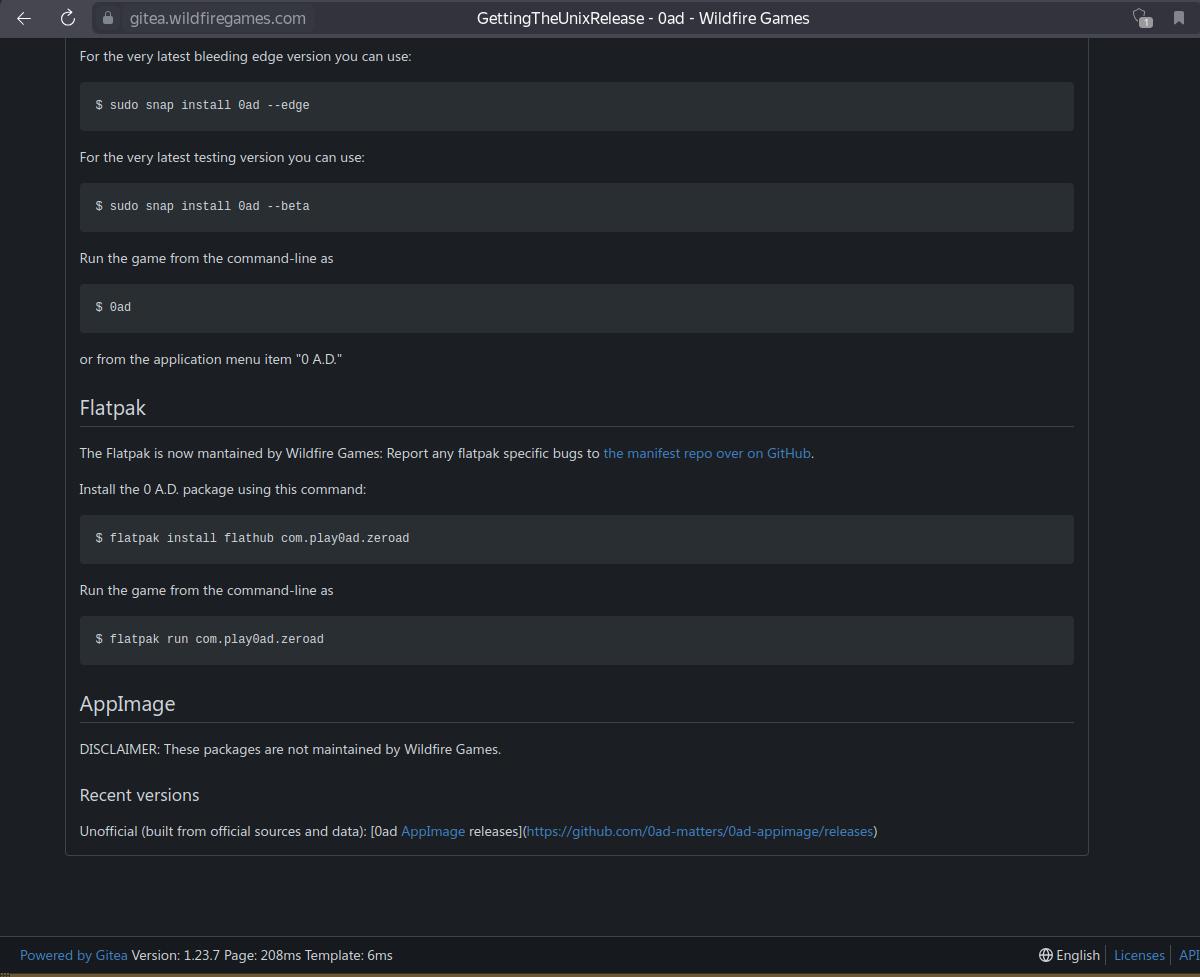Open the API footer link
The height and width of the screenshot is (977, 1200).
(x=1188, y=955)
